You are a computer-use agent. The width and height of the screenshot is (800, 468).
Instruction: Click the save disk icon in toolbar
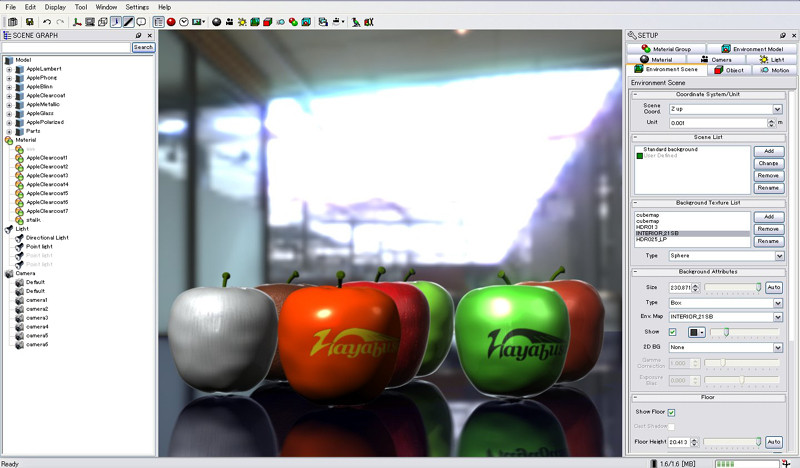[30, 21]
